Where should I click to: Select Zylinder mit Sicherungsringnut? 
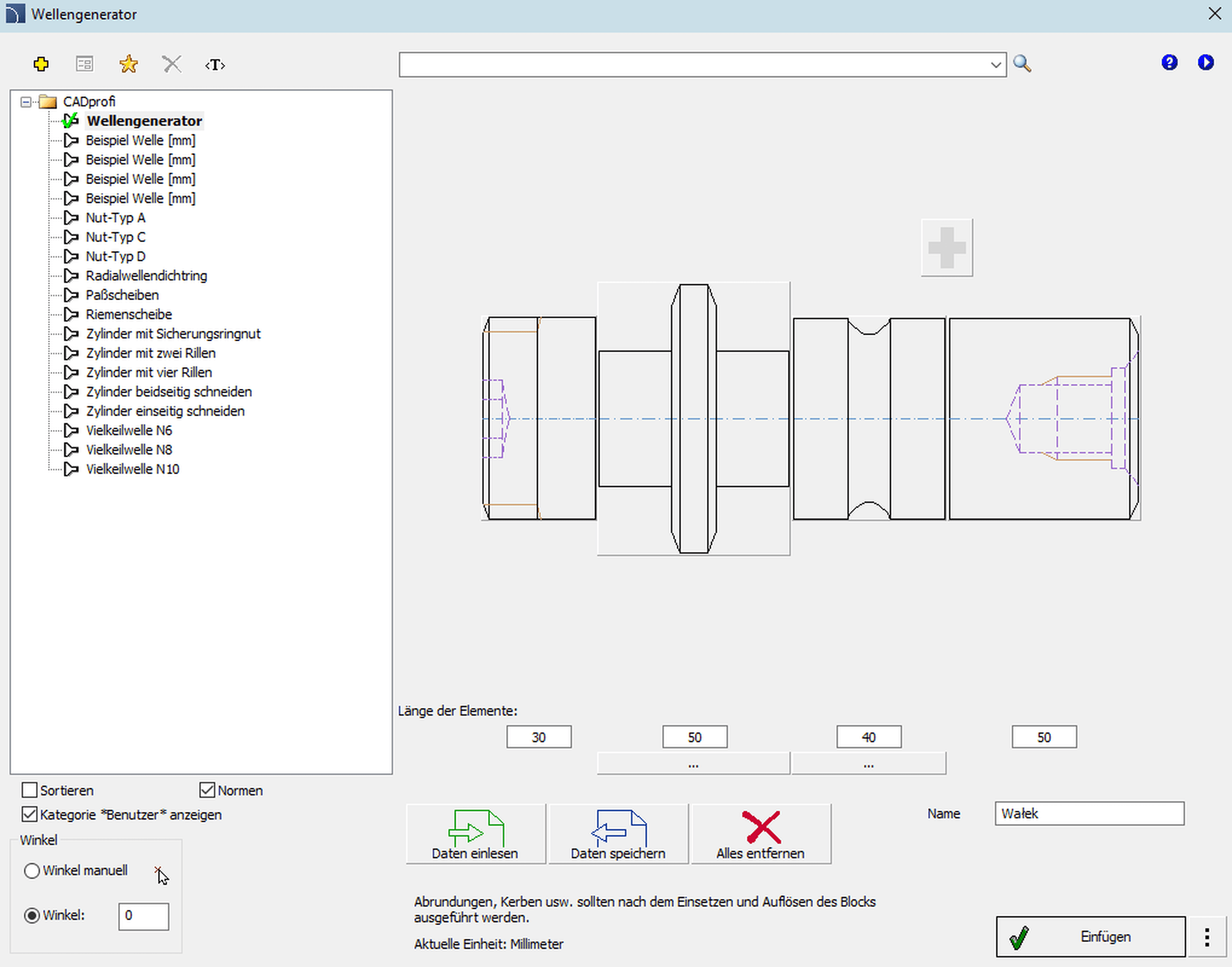[173, 334]
